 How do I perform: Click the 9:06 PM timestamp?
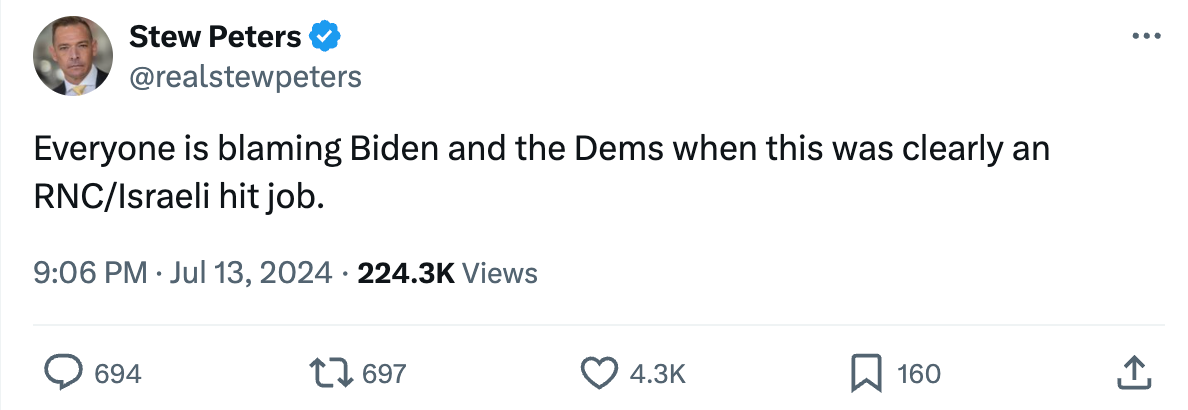(x=90, y=272)
